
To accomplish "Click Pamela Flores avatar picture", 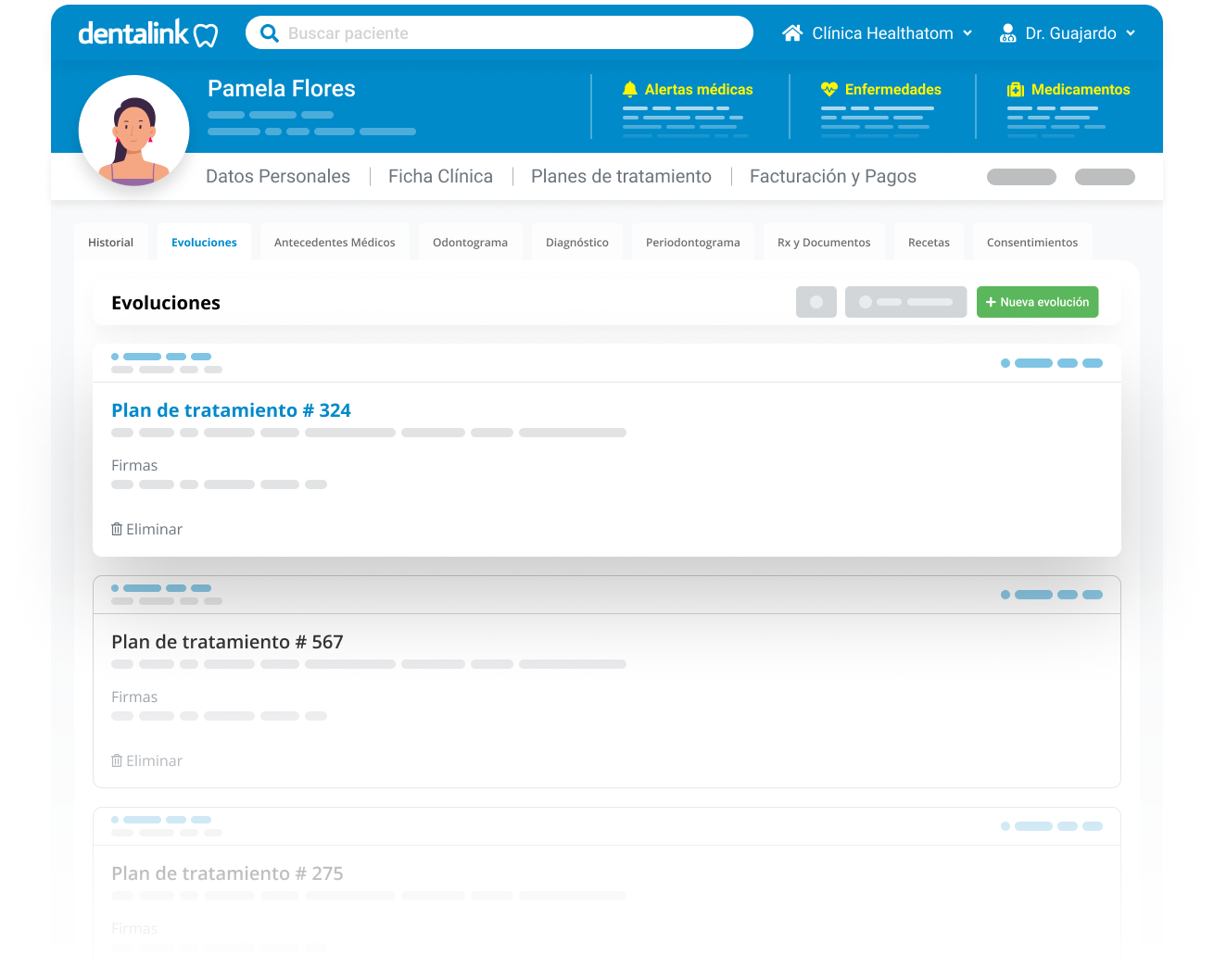I will point(134,131).
